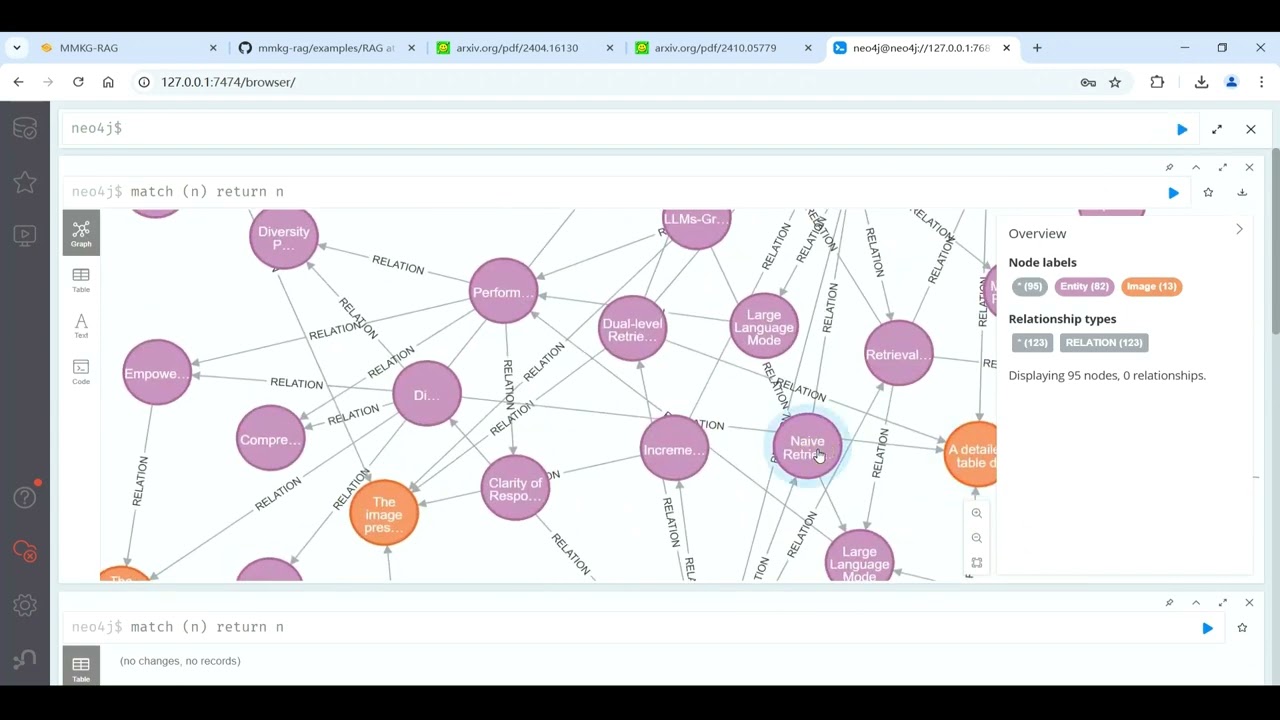Run the query in top editor

1182,129
